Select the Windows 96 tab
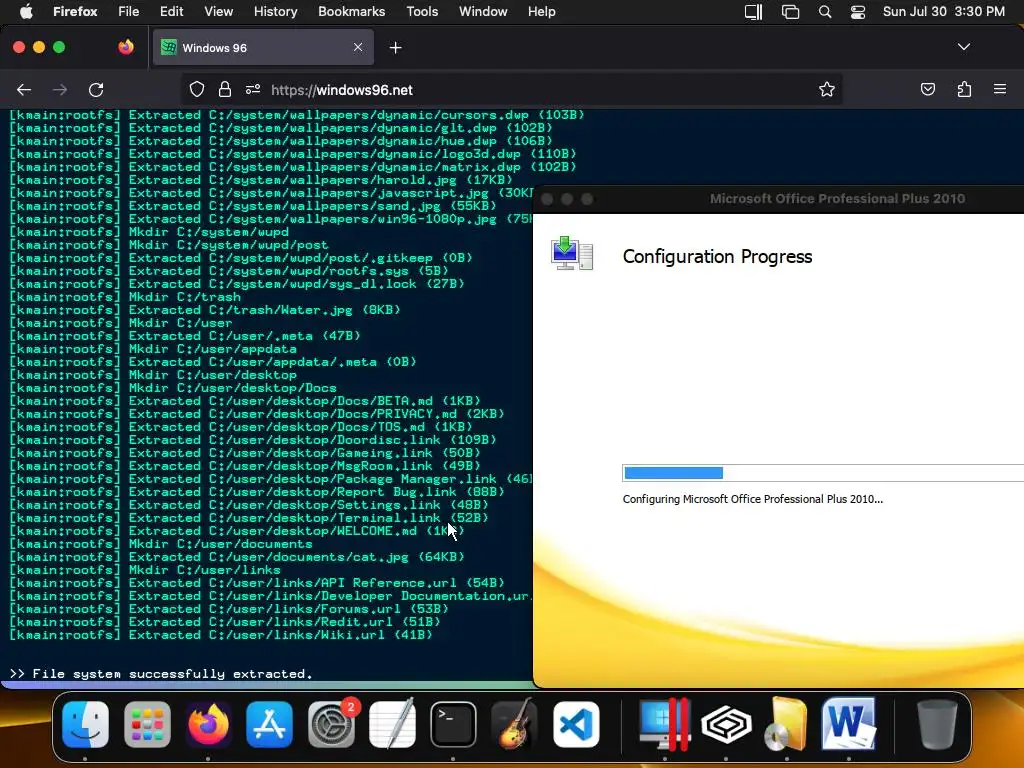Image resolution: width=1024 pixels, height=768 pixels. click(x=263, y=48)
